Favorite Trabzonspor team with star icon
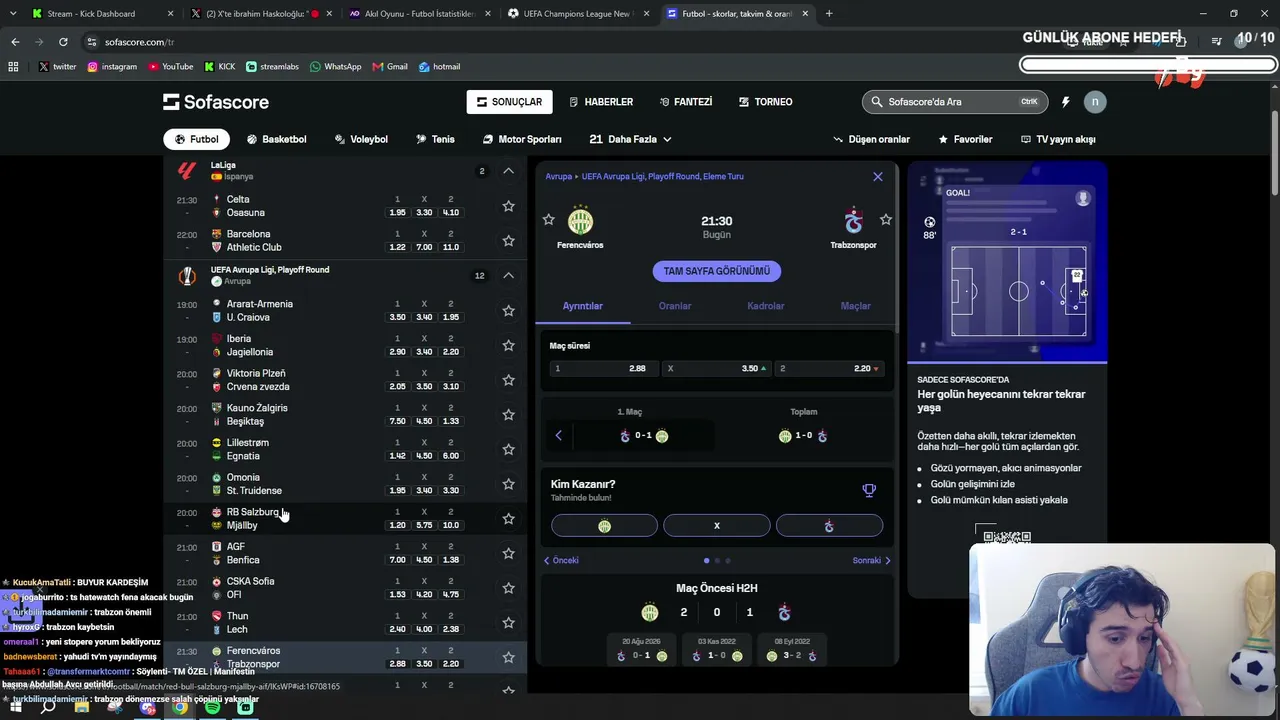The image size is (1280, 720). tap(885, 220)
